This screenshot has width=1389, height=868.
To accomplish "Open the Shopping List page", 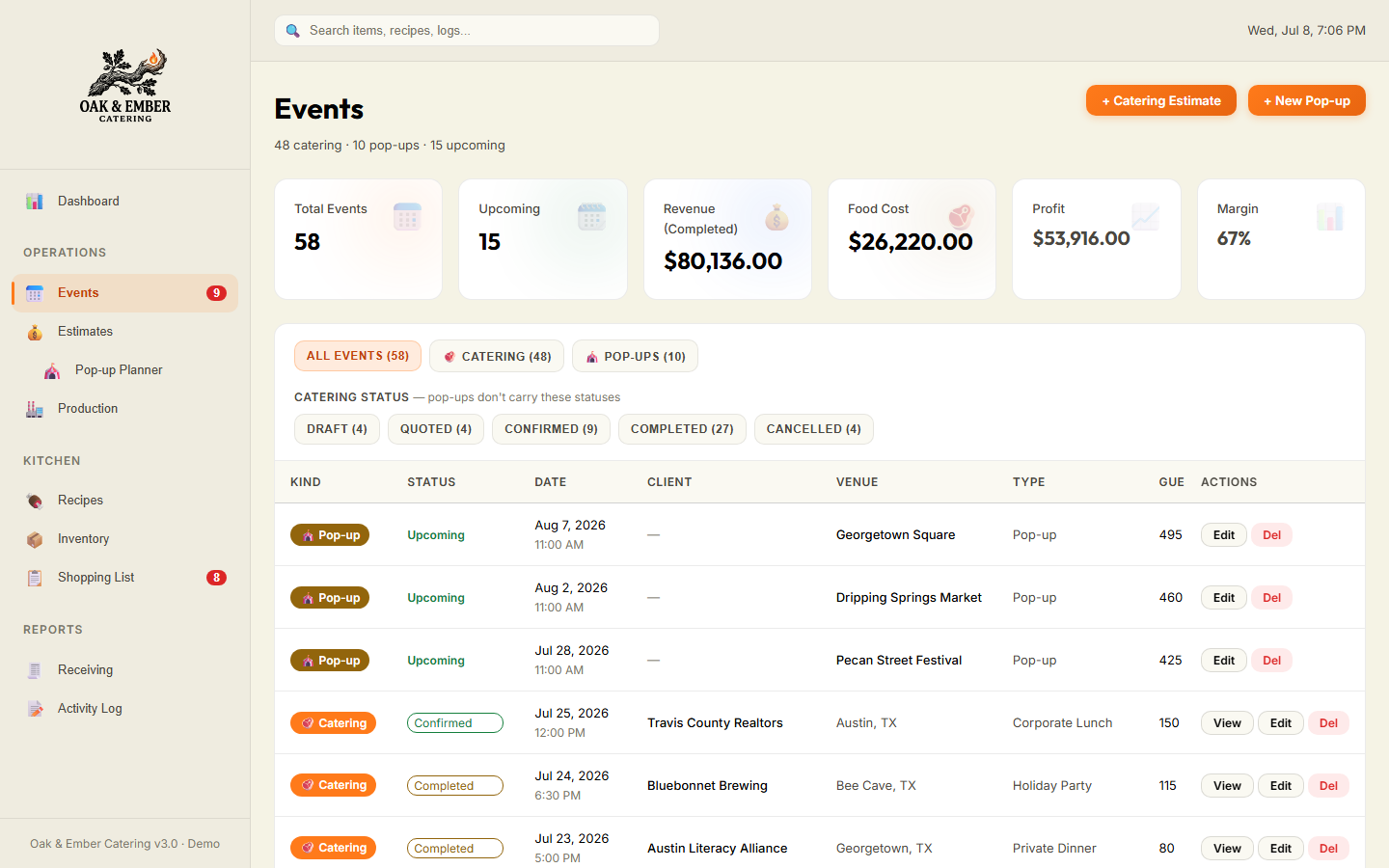I will tap(125, 578).
